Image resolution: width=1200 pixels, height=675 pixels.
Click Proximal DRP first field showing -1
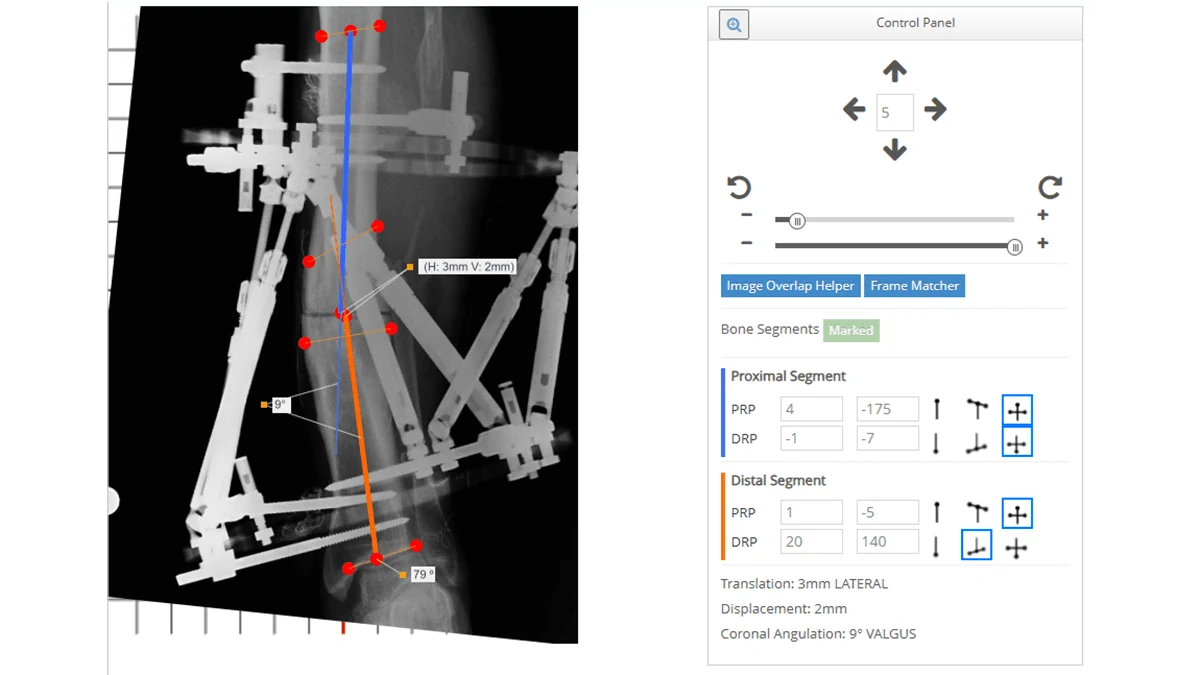[x=812, y=438]
